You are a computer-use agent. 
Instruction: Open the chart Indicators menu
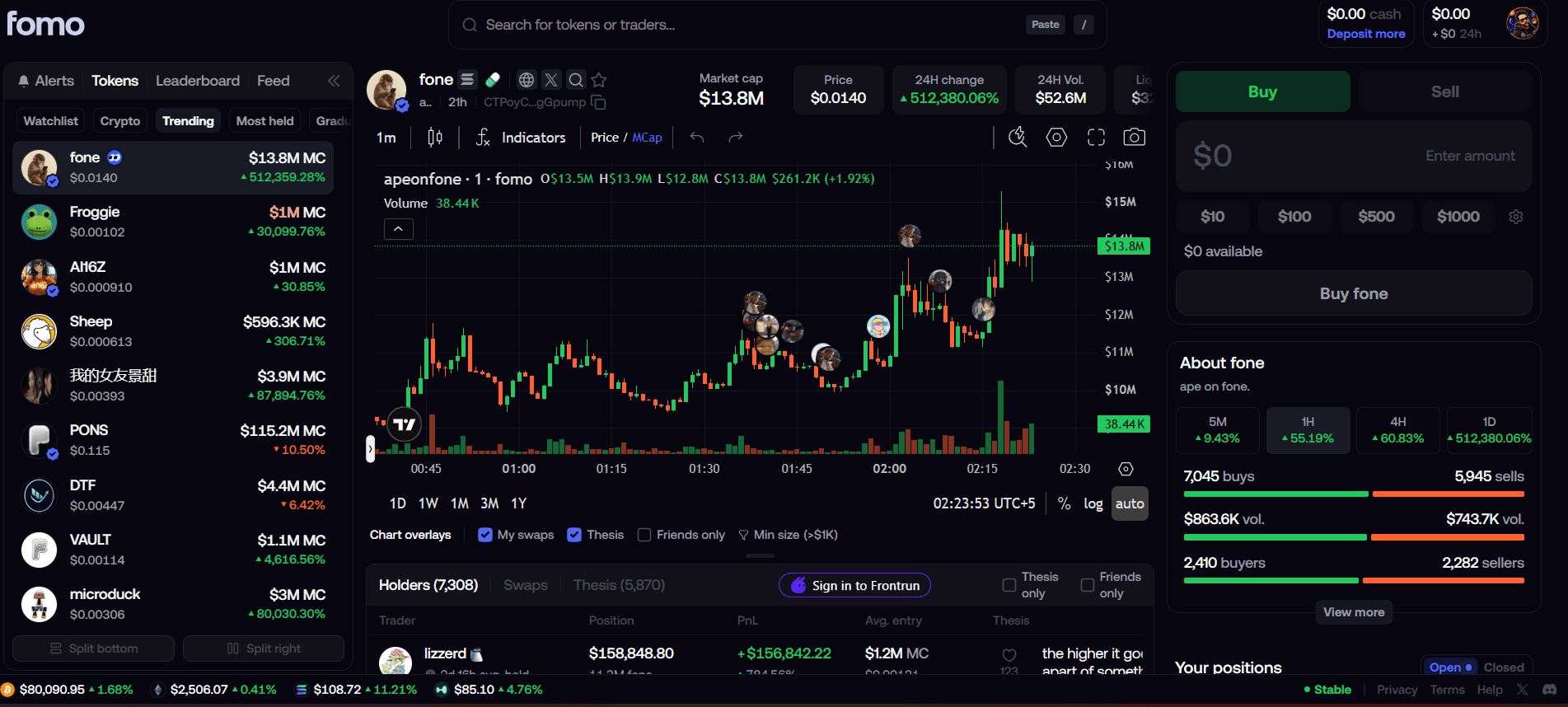point(521,138)
